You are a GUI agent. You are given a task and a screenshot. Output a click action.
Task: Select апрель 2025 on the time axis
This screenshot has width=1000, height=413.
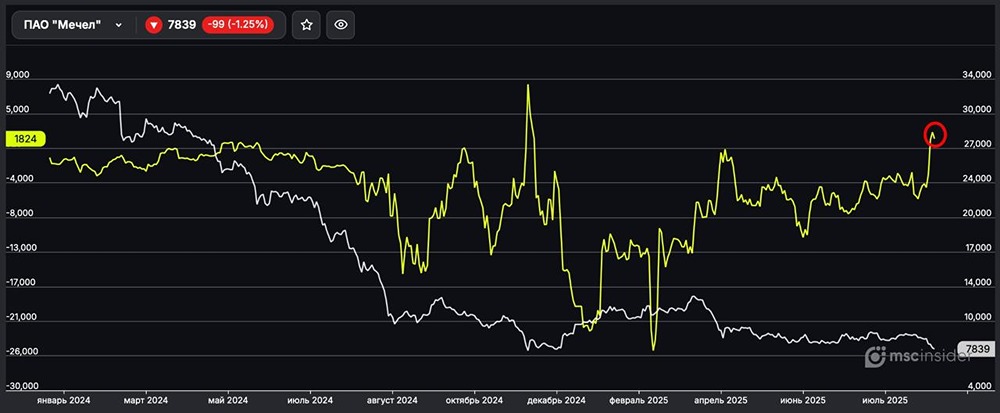coord(718,400)
